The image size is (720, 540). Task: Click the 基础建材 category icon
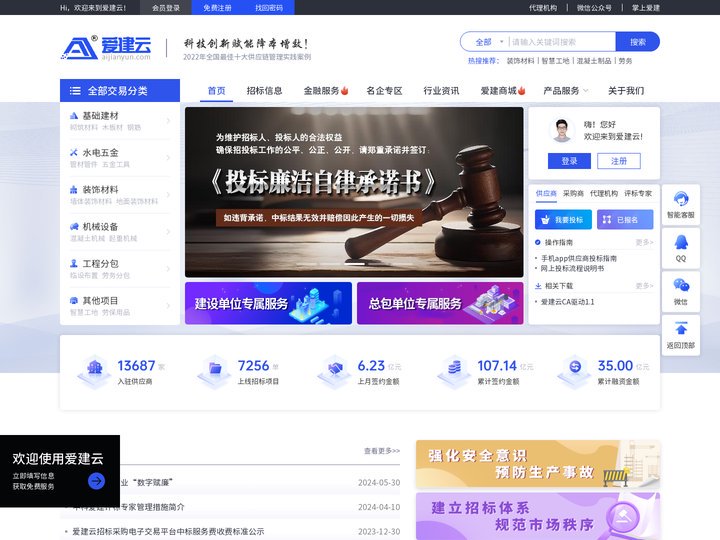click(73, 115)
